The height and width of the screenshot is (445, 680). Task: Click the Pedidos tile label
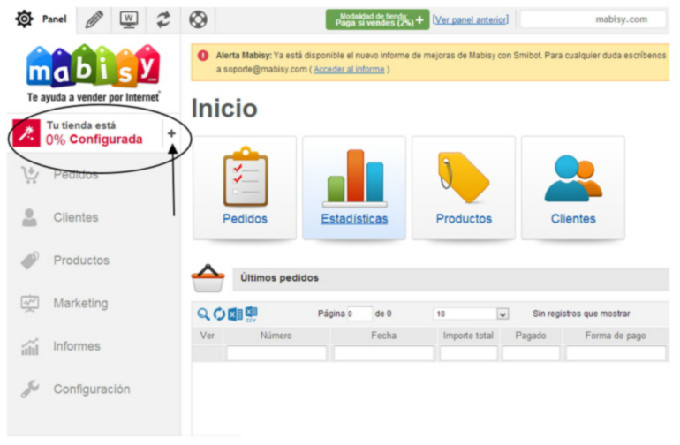pyautogui.click(x=245, y=219)
